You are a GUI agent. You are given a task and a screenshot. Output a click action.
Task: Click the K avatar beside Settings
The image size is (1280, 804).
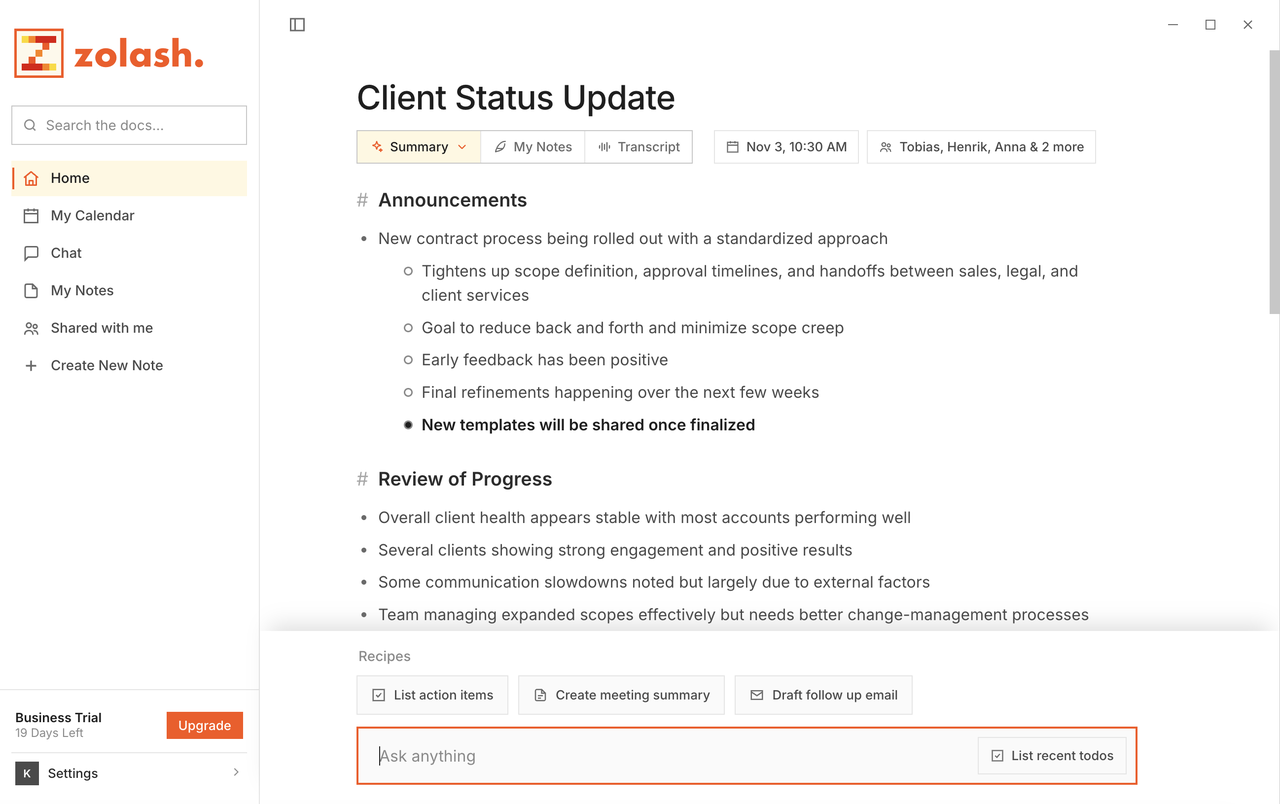[x=27, y=773]
